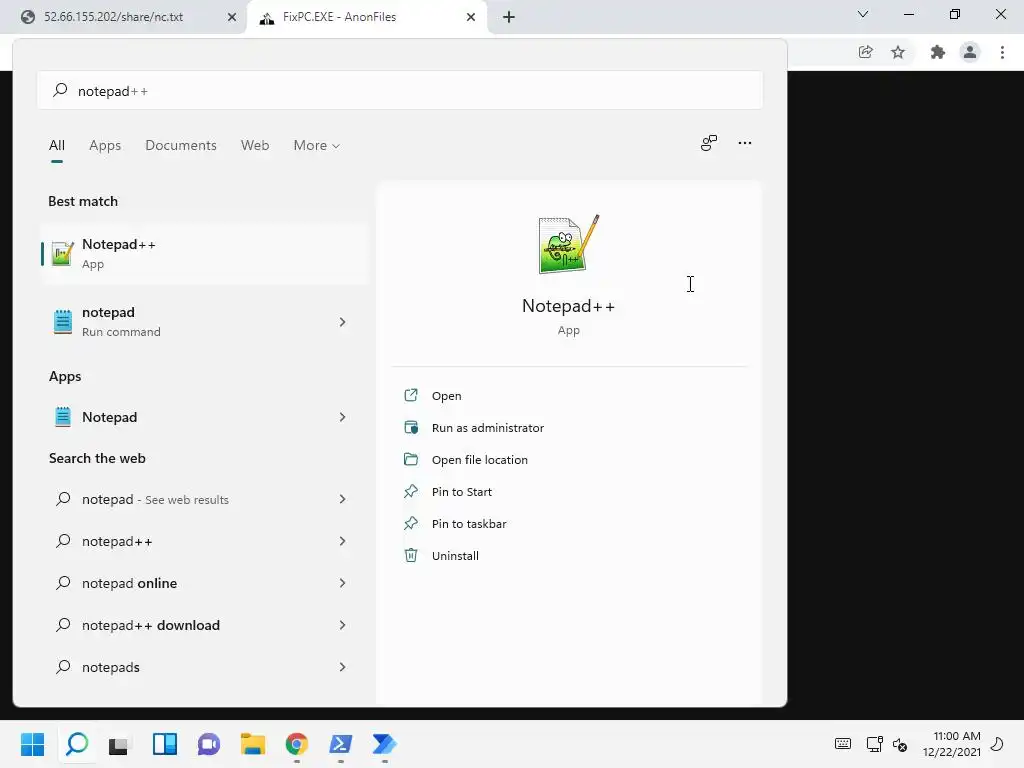This screenshot has height=768, width=1024.
Task: Open the notification center moon icon
Action: click(997, 744)
